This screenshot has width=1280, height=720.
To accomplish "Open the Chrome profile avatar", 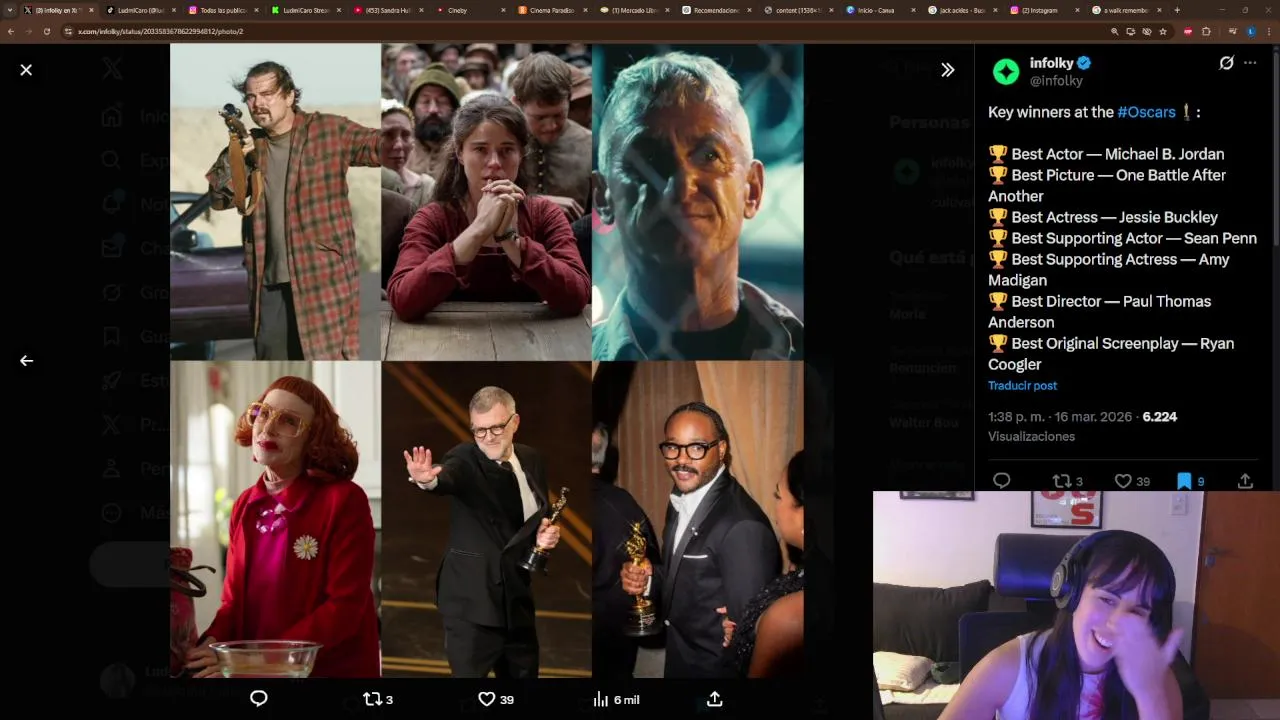I will [x=1250, y=31].
